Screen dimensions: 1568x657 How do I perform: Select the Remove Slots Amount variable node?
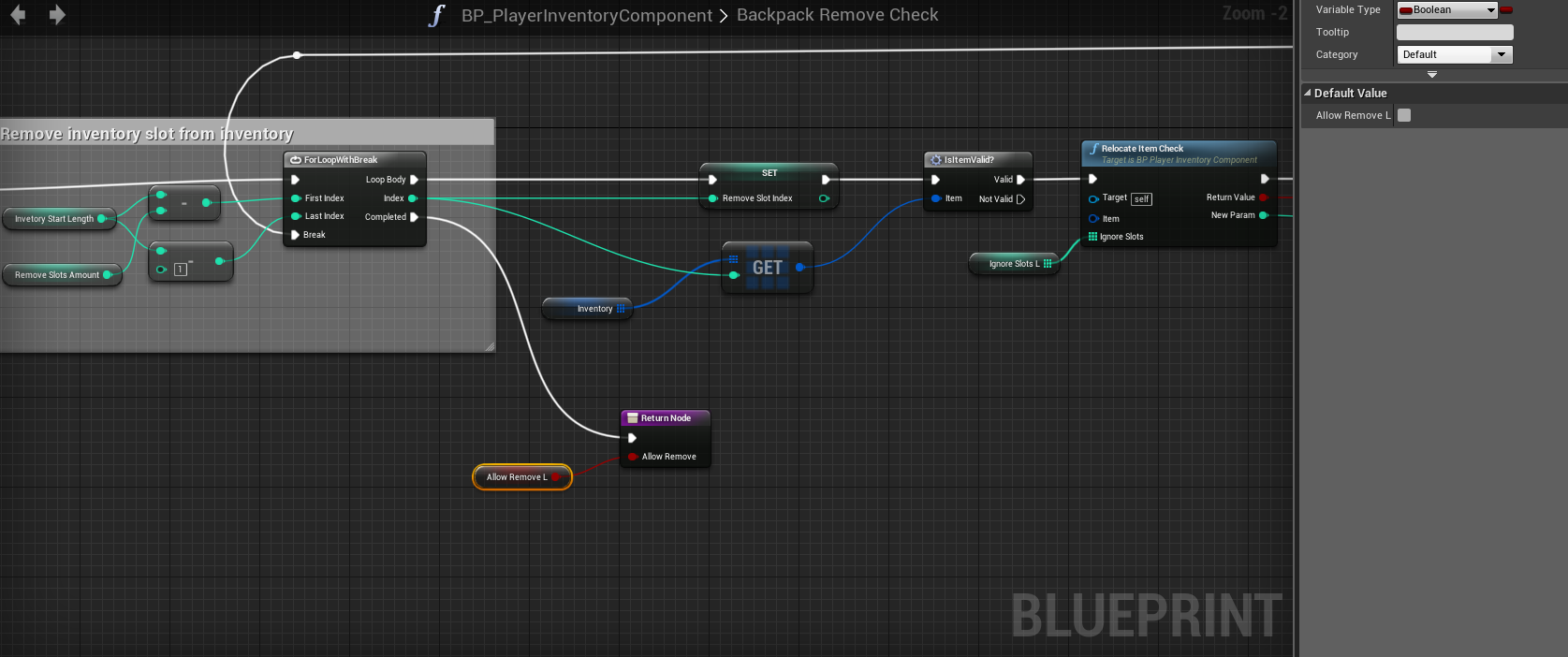coord(63,275)
